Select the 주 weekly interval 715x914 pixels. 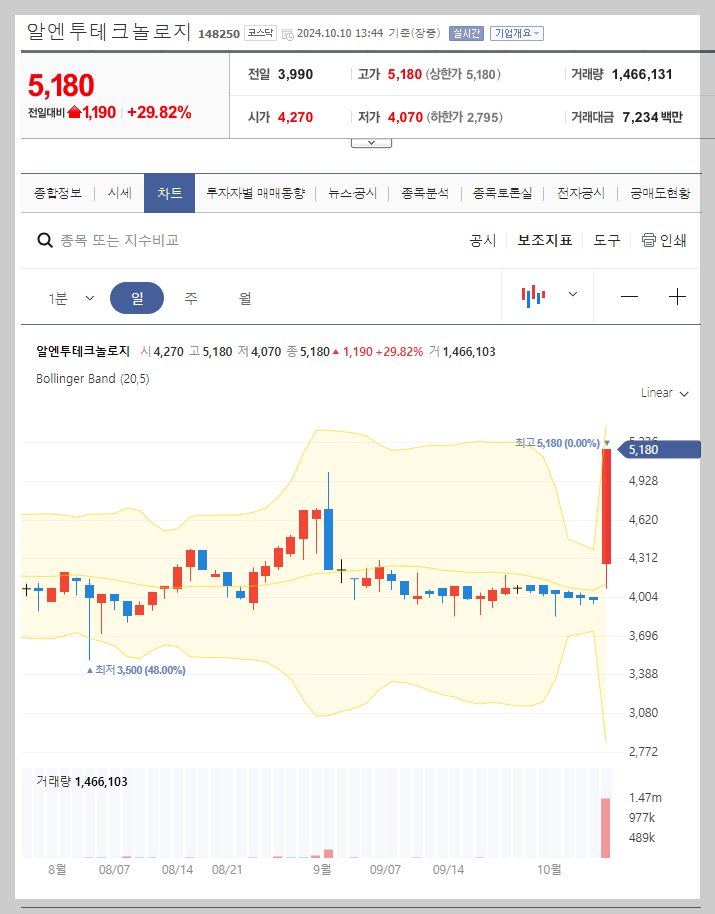(190, 297)
